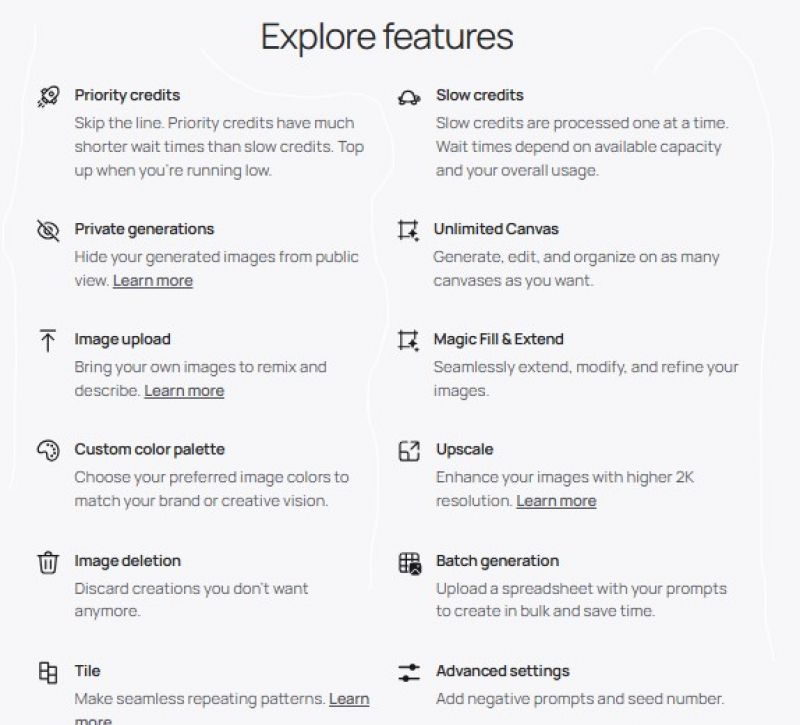The image size is (800, 725).
Task: Follow the Tile Learn more link
Action: click(x=349, y=699)
